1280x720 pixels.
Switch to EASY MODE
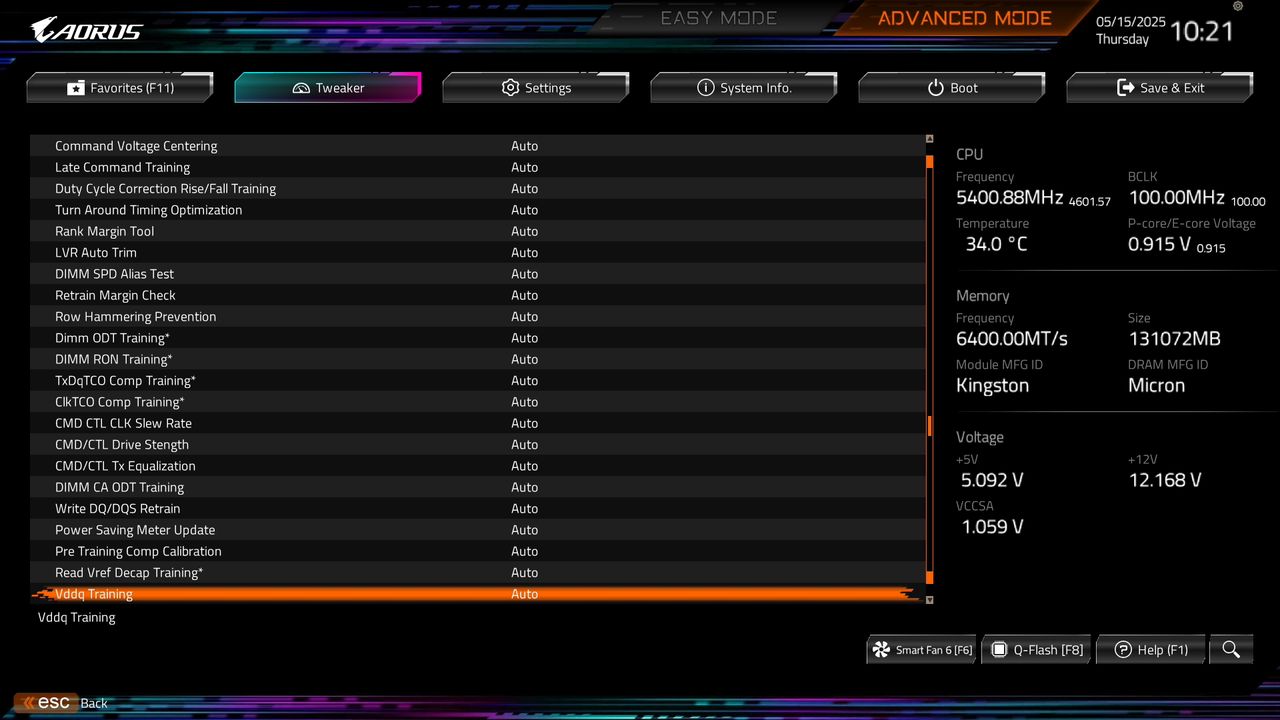(x=719, y=18)
